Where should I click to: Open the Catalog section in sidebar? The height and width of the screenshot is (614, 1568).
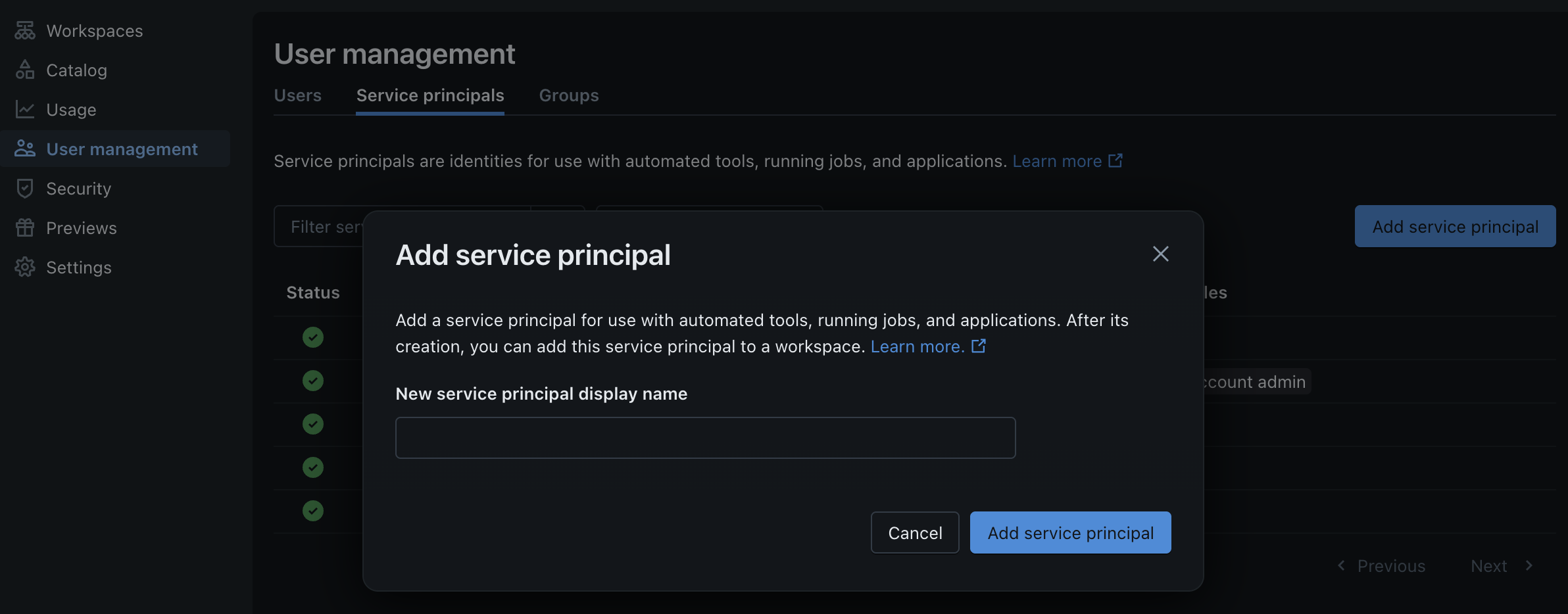(x=76, y=70)
